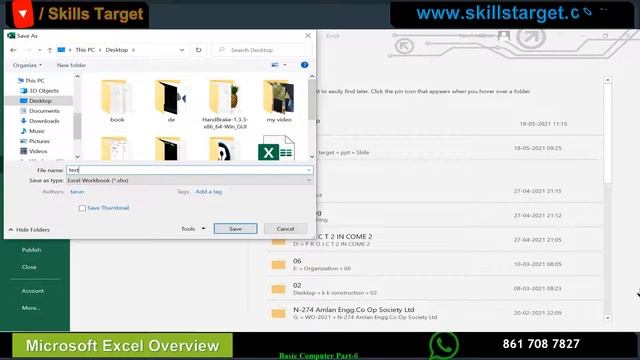
Task: Click the Add a tag link
Action: (x=209, y=191)
